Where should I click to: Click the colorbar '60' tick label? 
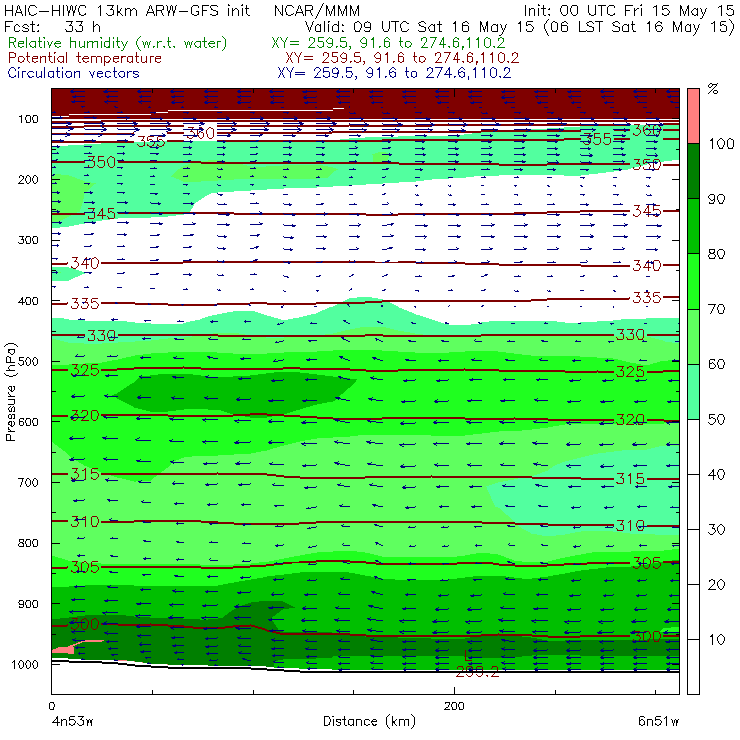click(716, 364)
